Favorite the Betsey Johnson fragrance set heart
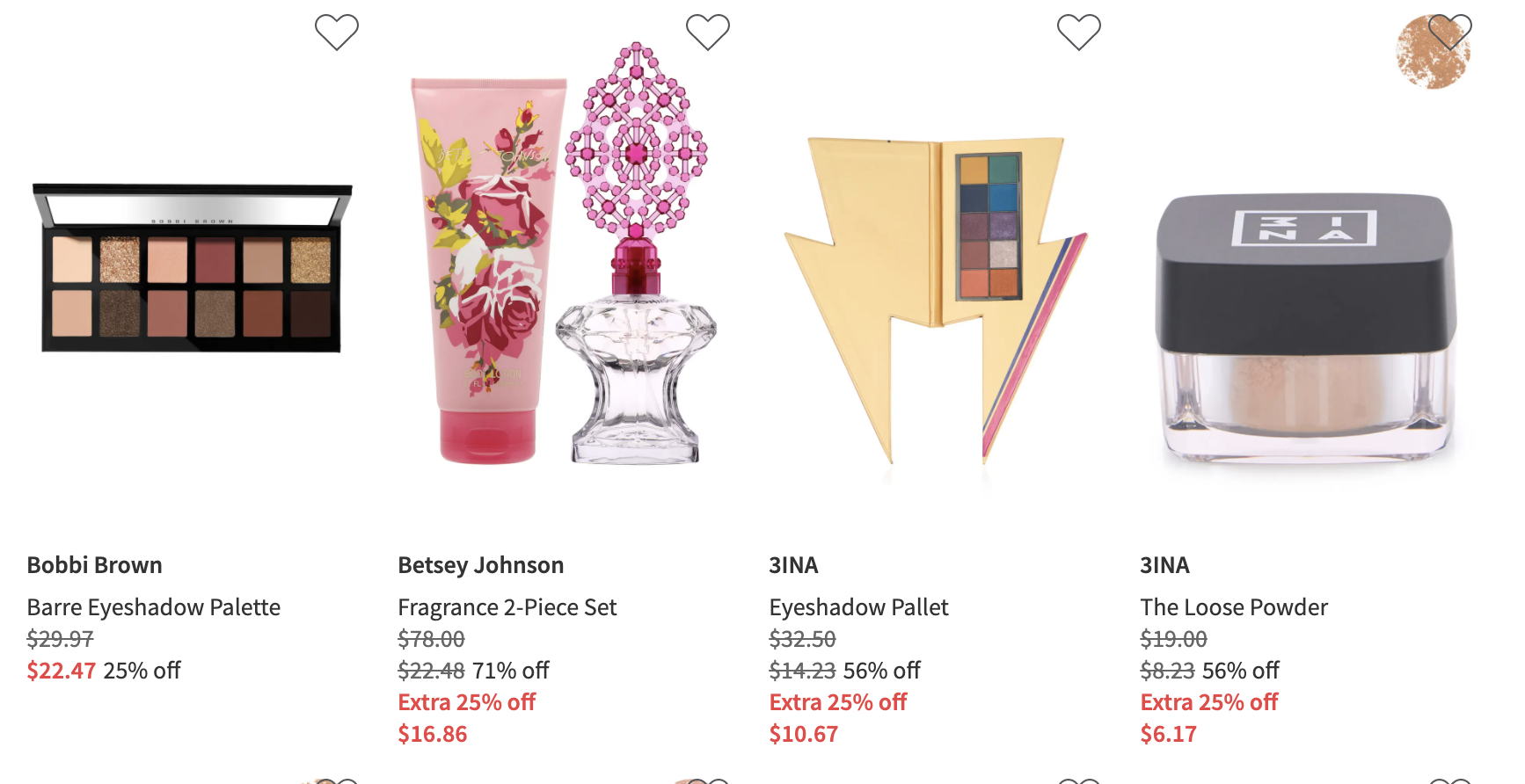 click(708, 33)
